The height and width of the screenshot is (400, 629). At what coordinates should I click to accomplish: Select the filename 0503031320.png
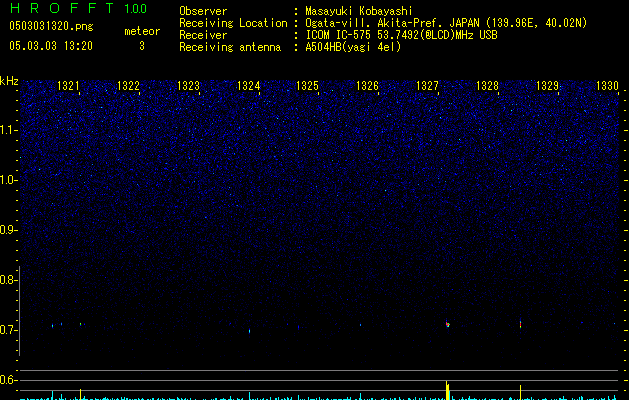click(51, 26)
